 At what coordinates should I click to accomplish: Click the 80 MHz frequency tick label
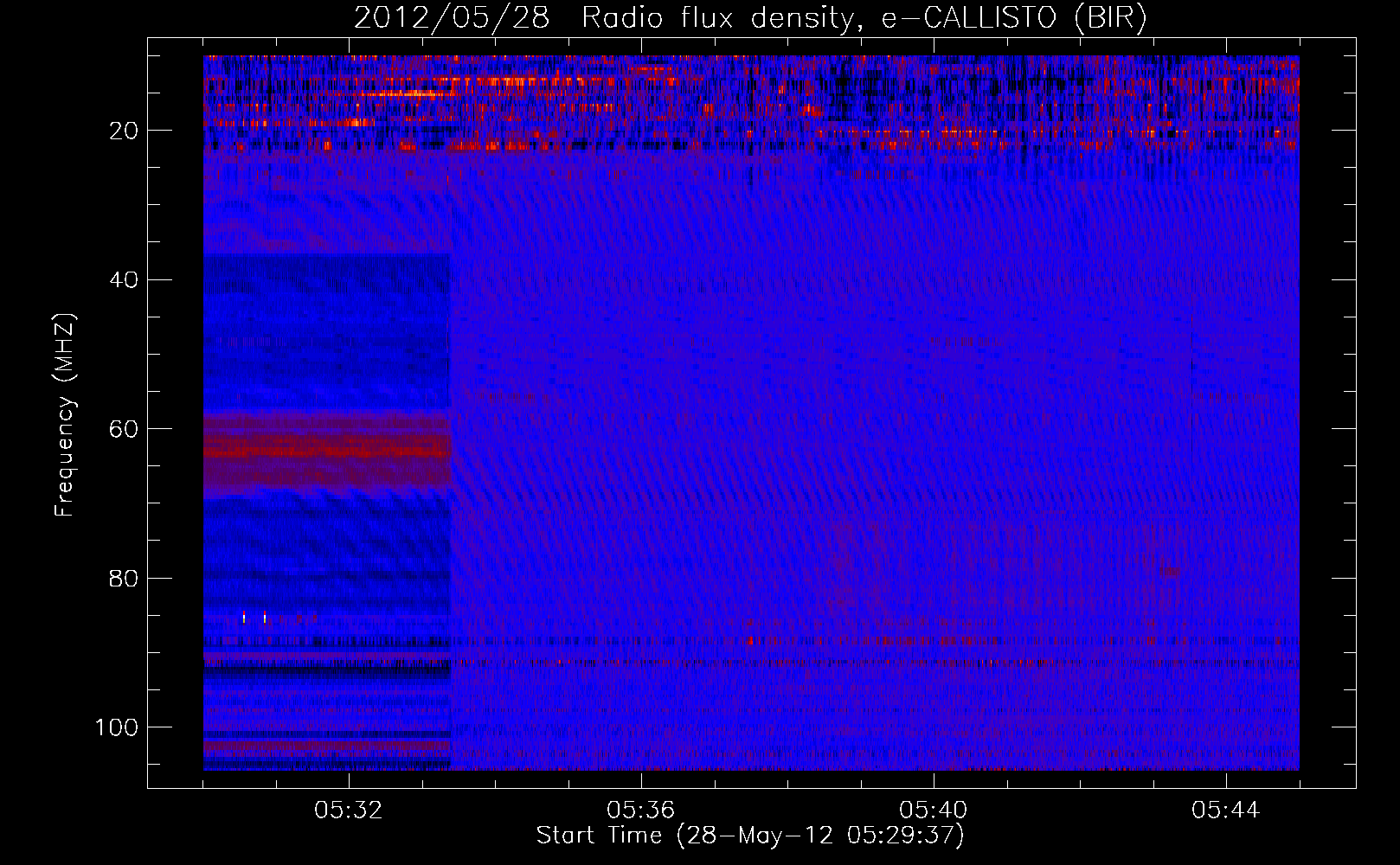(124, 579)
